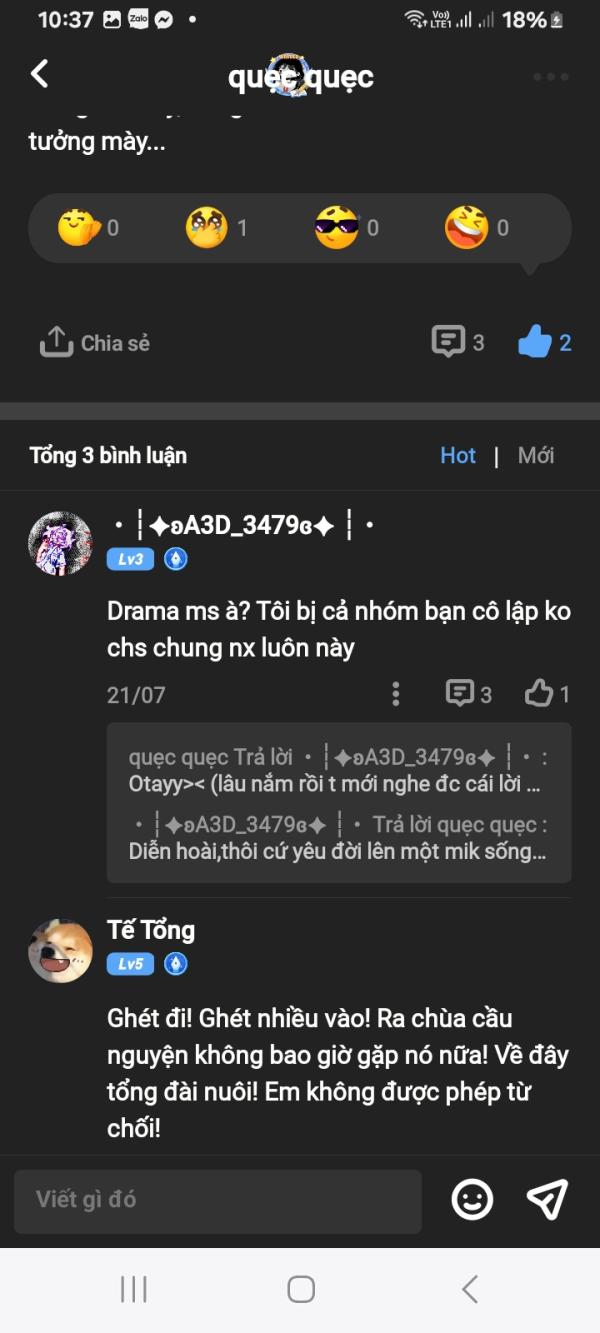
Task: React with the sunglasses emoji
Action: click(337, 228)
